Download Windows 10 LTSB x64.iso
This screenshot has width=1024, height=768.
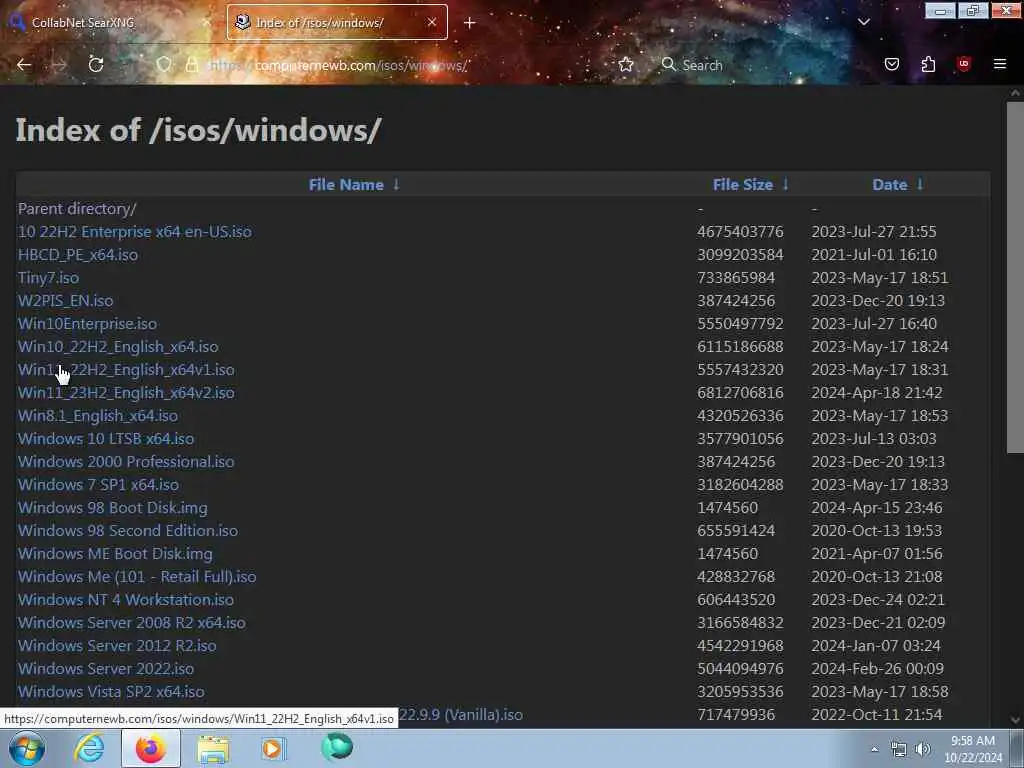click(106, 439)
